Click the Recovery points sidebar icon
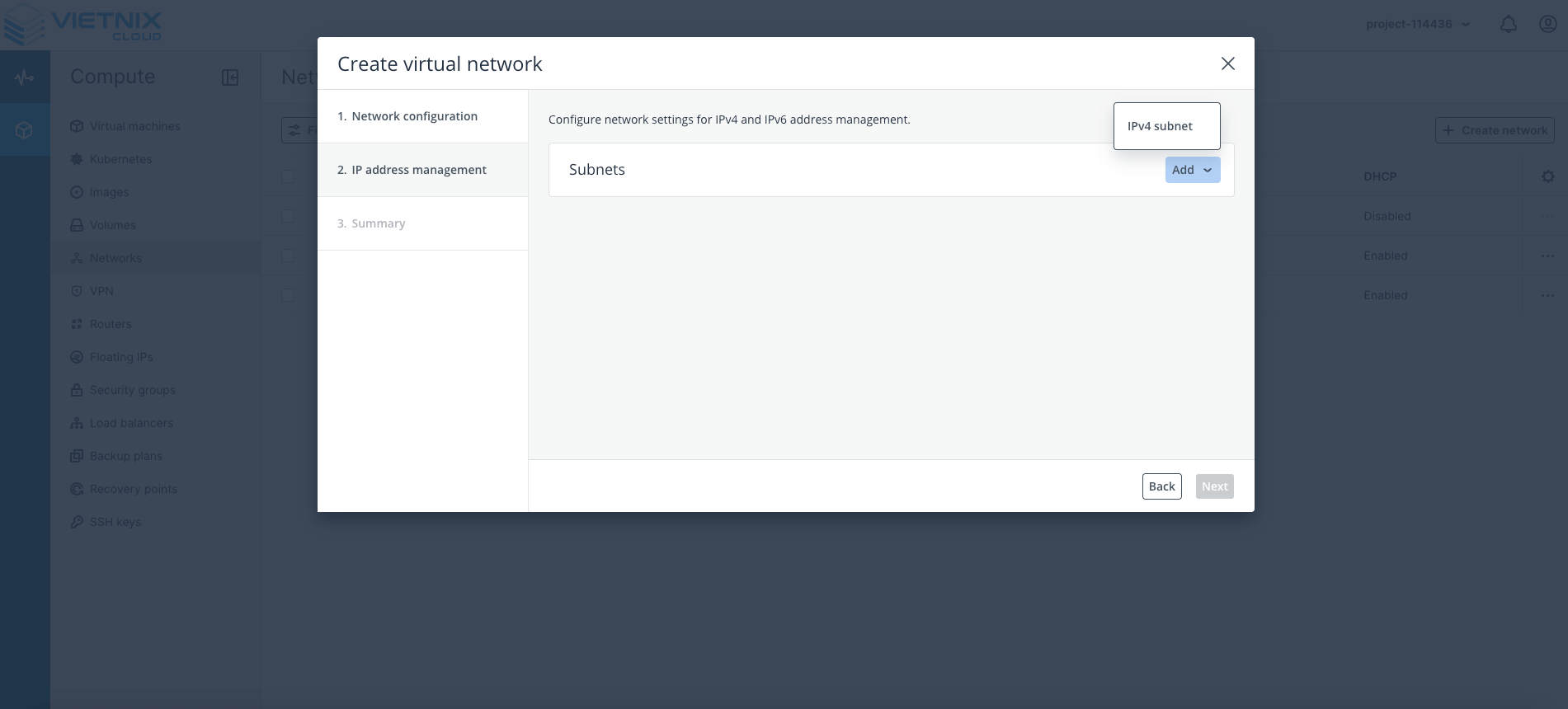Image resolution: width=1568 pixels, height=709 pixels. pos(77,489)
